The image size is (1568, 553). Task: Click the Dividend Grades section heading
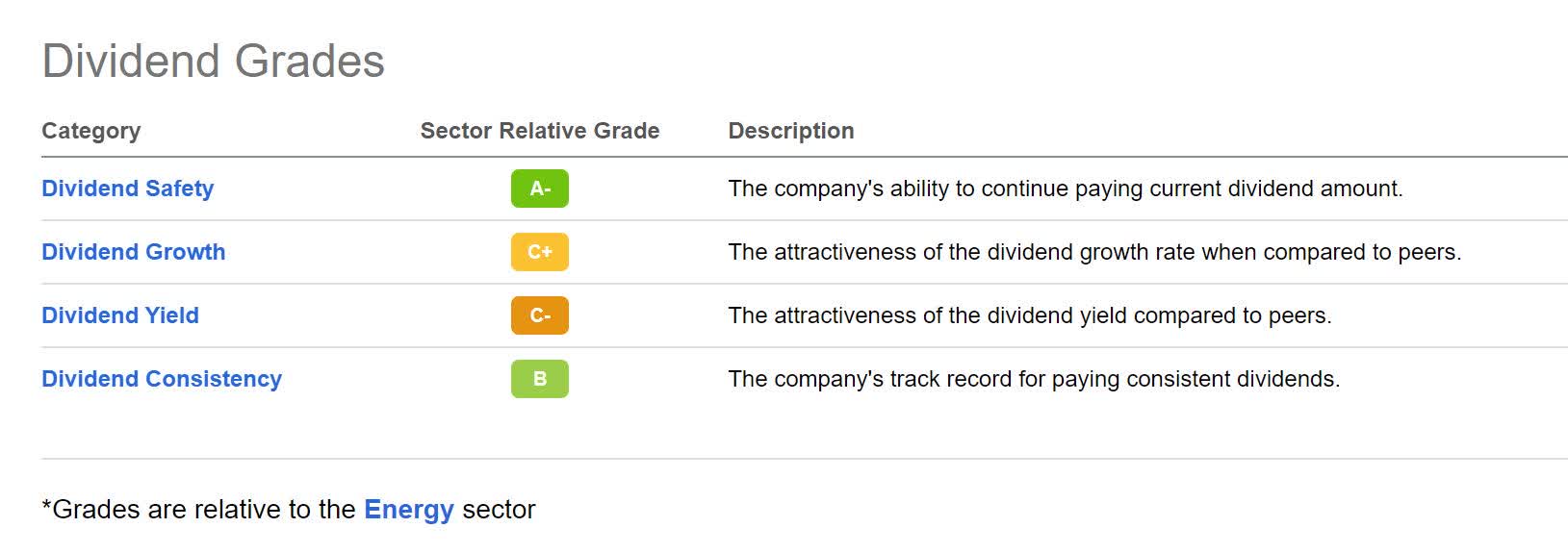213,62
